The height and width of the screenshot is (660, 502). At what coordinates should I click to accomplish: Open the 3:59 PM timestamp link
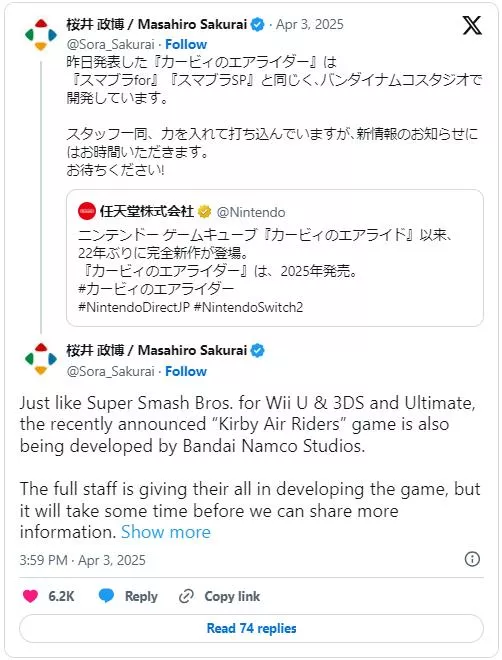pyautogui.click(x=82, y=560)
